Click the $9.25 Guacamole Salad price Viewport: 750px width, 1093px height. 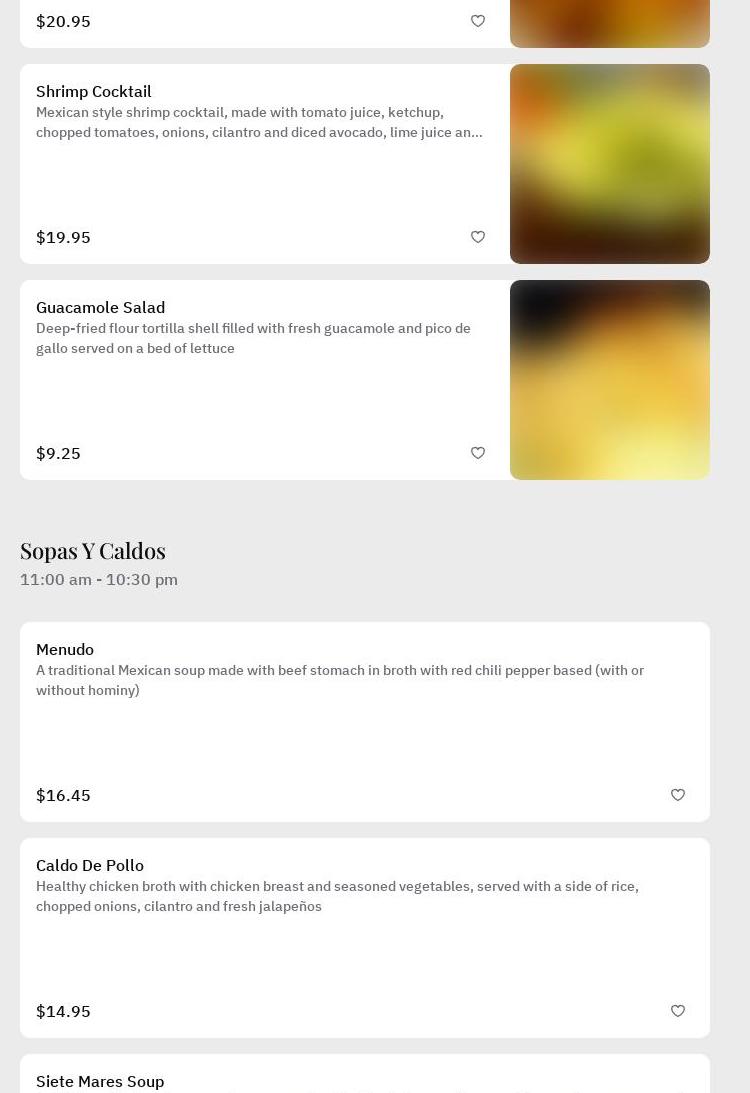click(58, 453)
